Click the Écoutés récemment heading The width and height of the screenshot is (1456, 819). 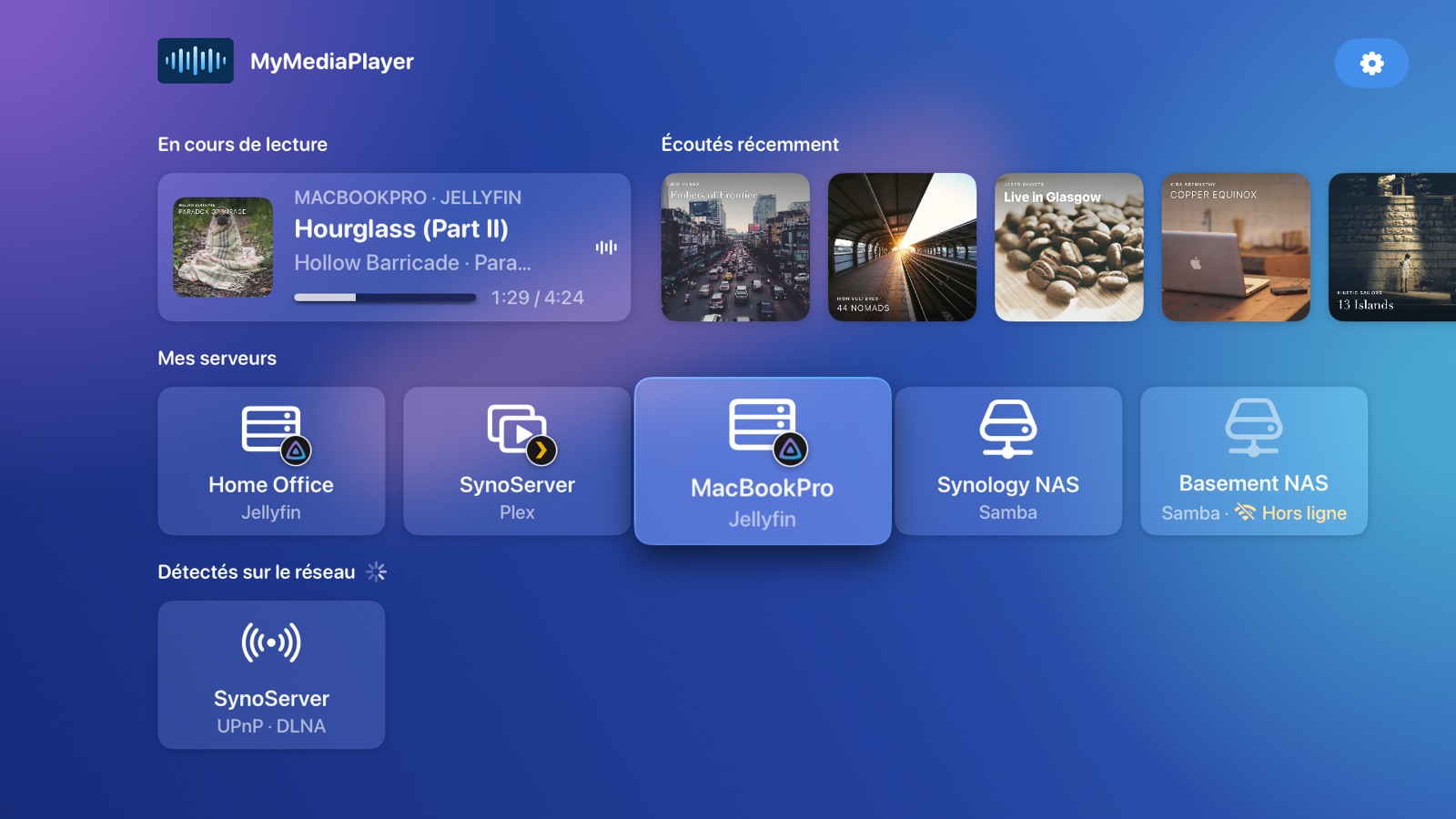click(x=750, y=144)
